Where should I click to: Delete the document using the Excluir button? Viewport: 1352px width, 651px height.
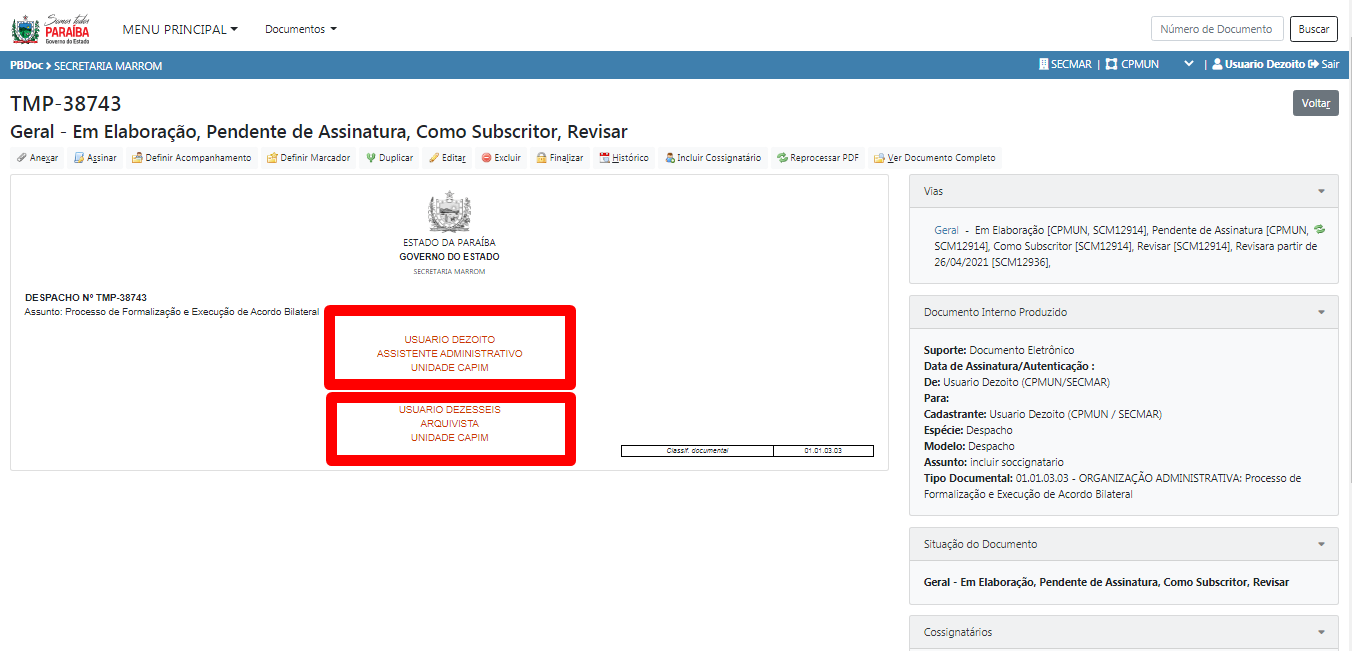pos(501,158)
